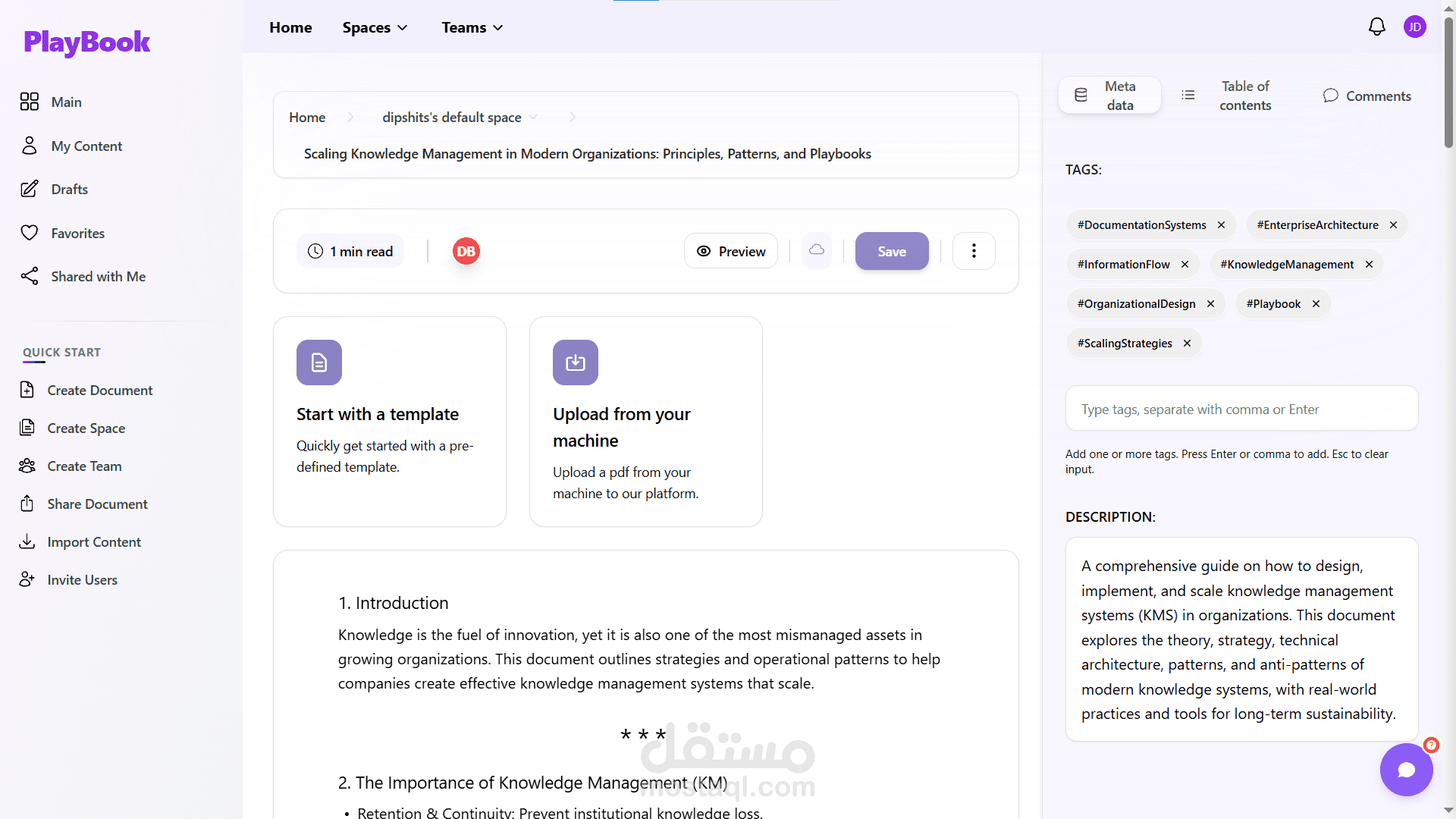Open the three-dot more options menu

pos(974,251)
